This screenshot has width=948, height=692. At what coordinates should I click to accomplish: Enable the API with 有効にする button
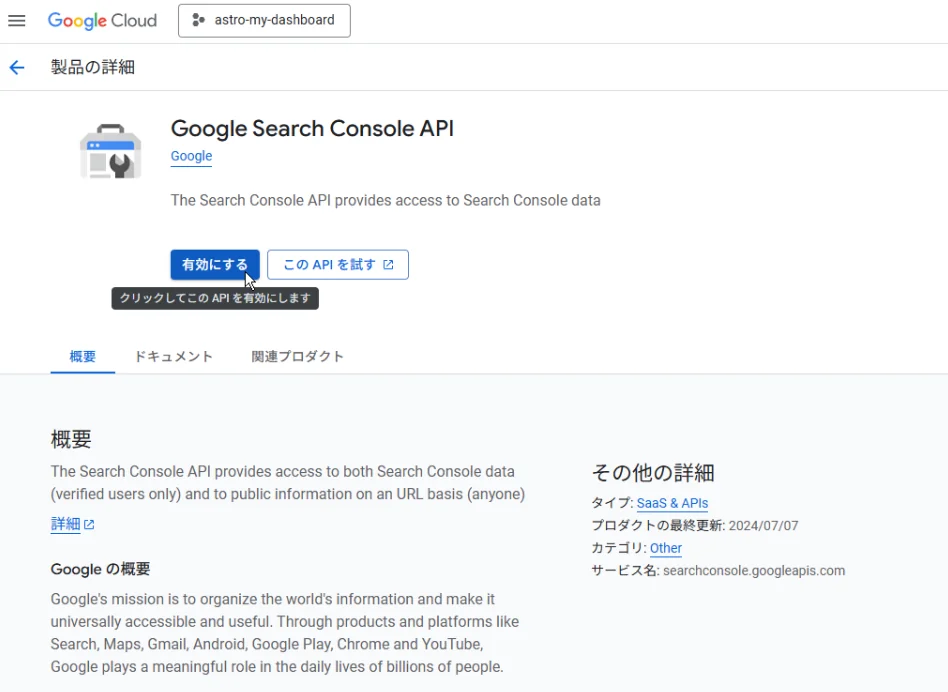(215, 265)
